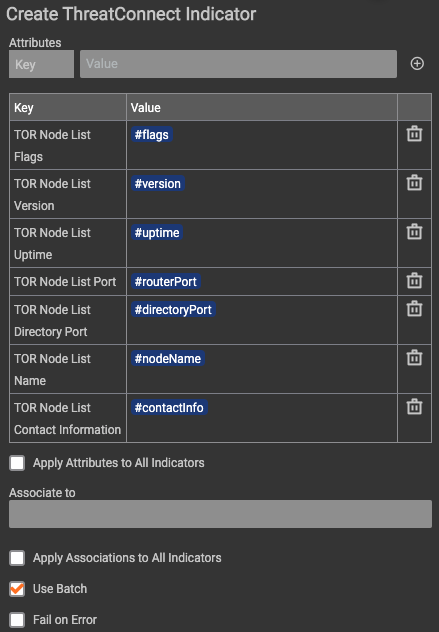Click the add attribute plus icon
The image size is (439, 632).
click(x=417, y=64)
